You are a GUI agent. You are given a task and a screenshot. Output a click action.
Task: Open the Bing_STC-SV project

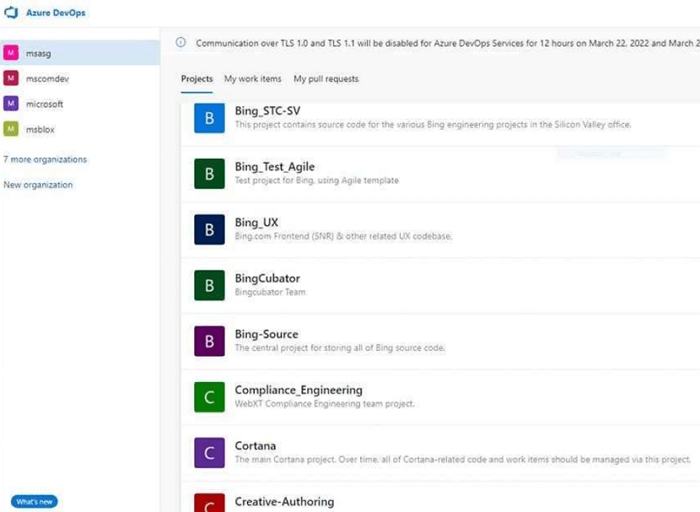tap(267, 111)
